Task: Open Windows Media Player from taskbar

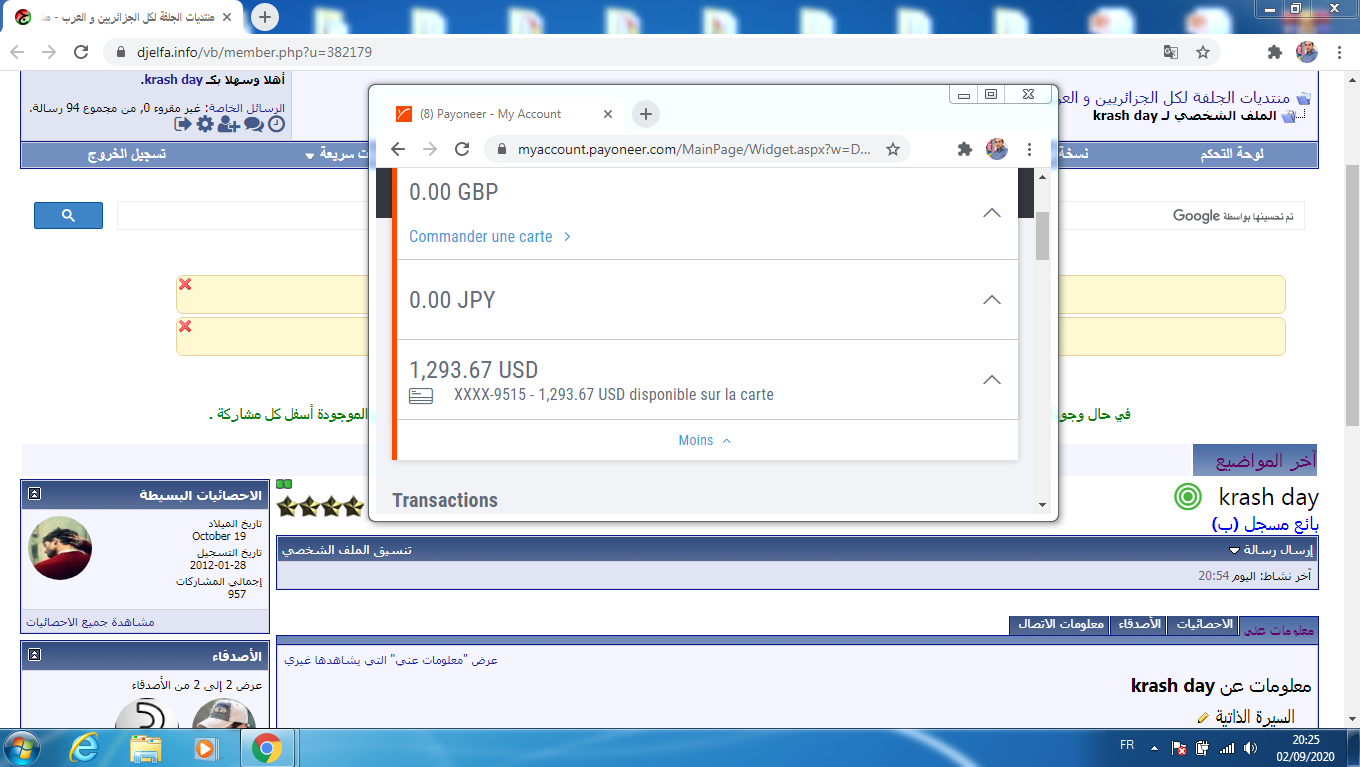Action: (205, 747)
